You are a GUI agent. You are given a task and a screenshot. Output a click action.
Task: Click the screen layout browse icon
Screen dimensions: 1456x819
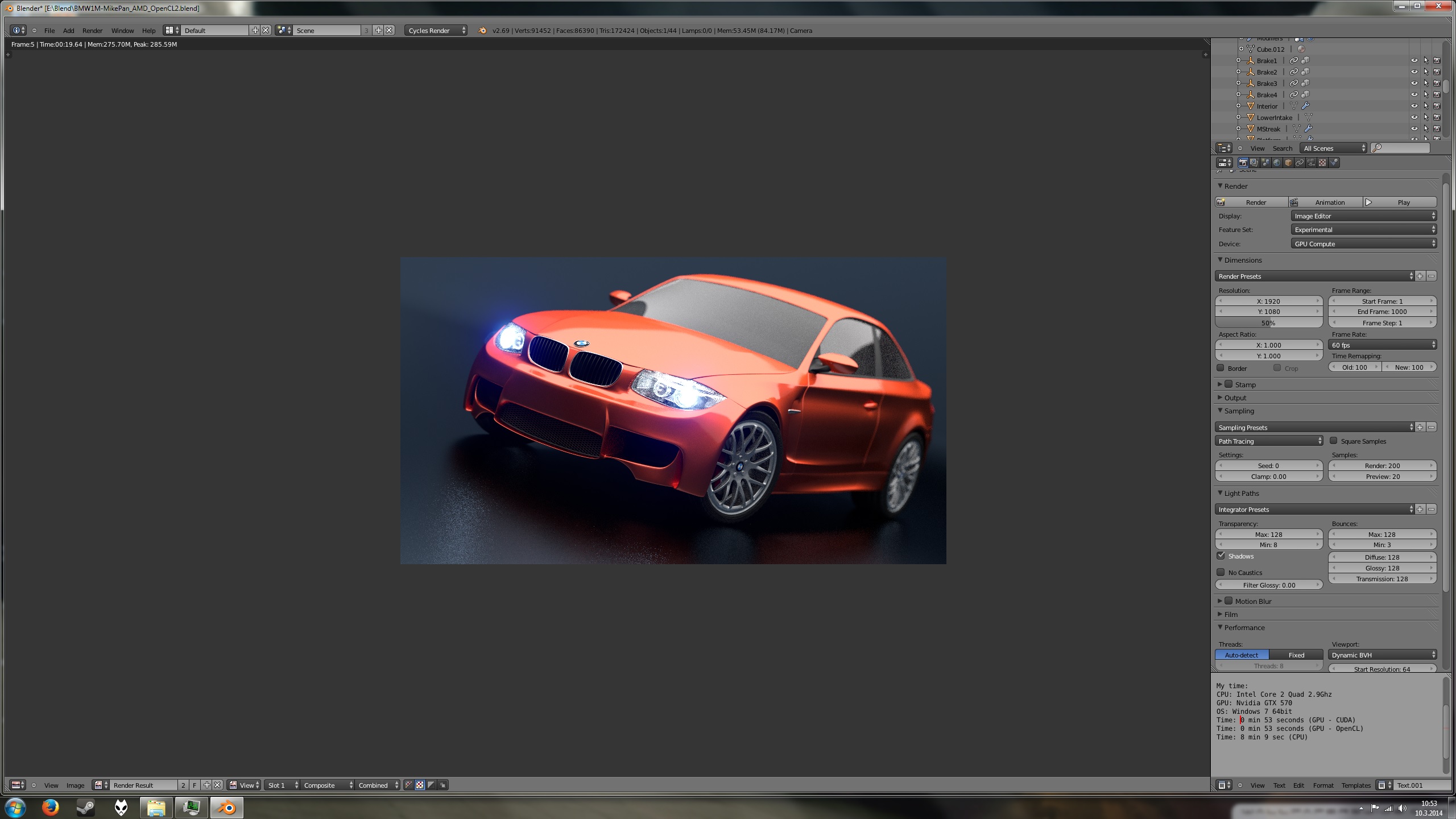coord(171,30)
